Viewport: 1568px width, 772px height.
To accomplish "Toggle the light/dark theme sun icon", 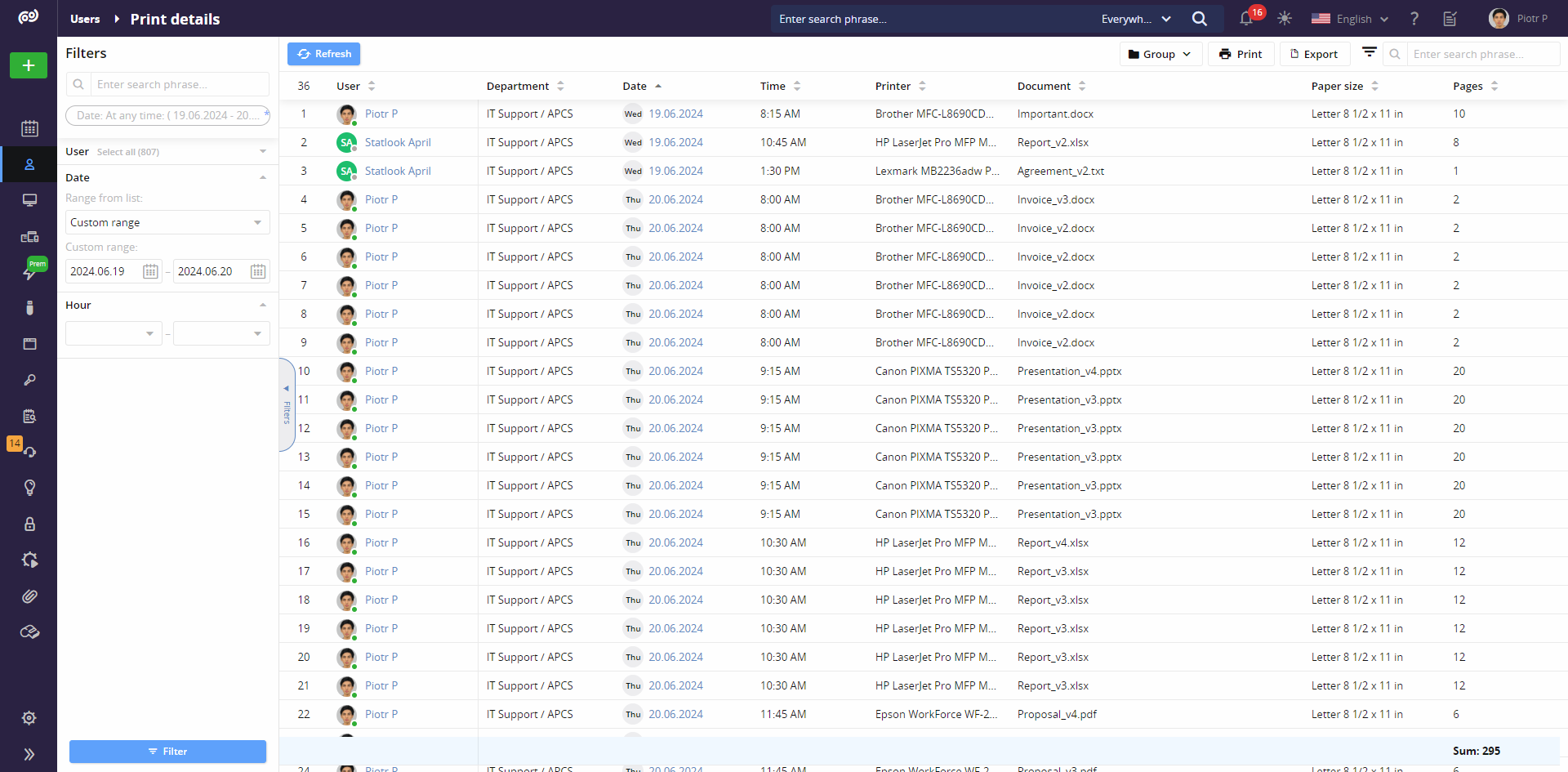I will point(1285,19).
